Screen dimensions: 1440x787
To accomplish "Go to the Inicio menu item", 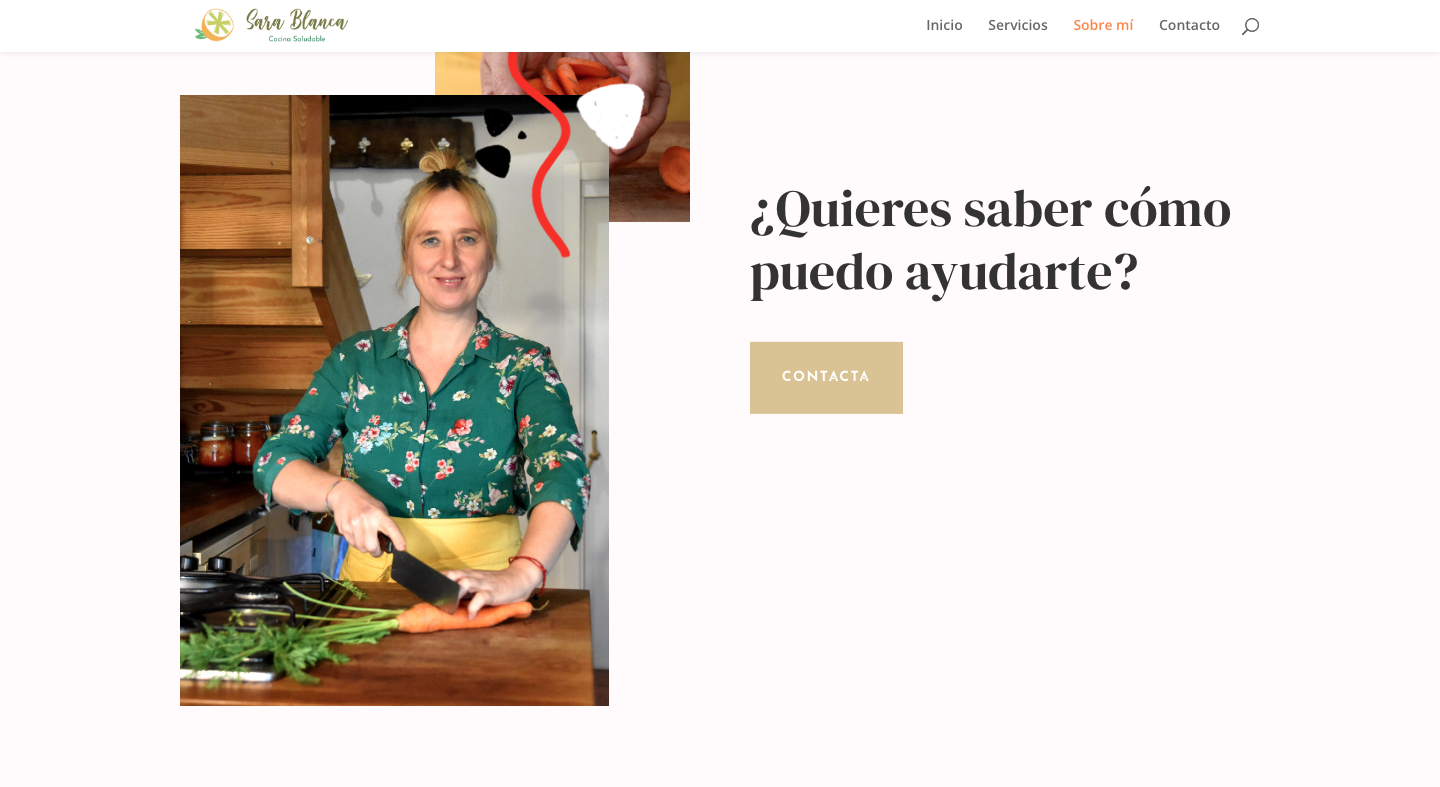I will point(944,25).
